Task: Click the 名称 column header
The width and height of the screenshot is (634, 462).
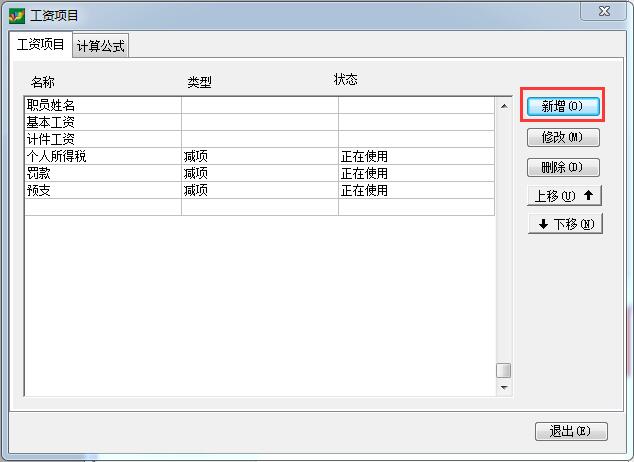Action: [x=42, y=82]
